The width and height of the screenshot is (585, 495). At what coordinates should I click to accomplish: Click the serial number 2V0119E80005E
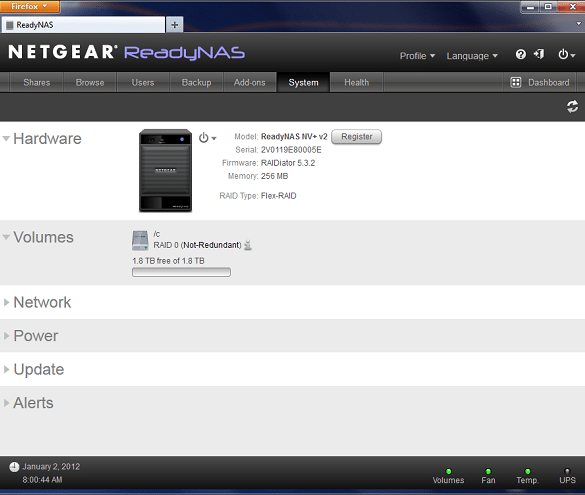point(291,150)
